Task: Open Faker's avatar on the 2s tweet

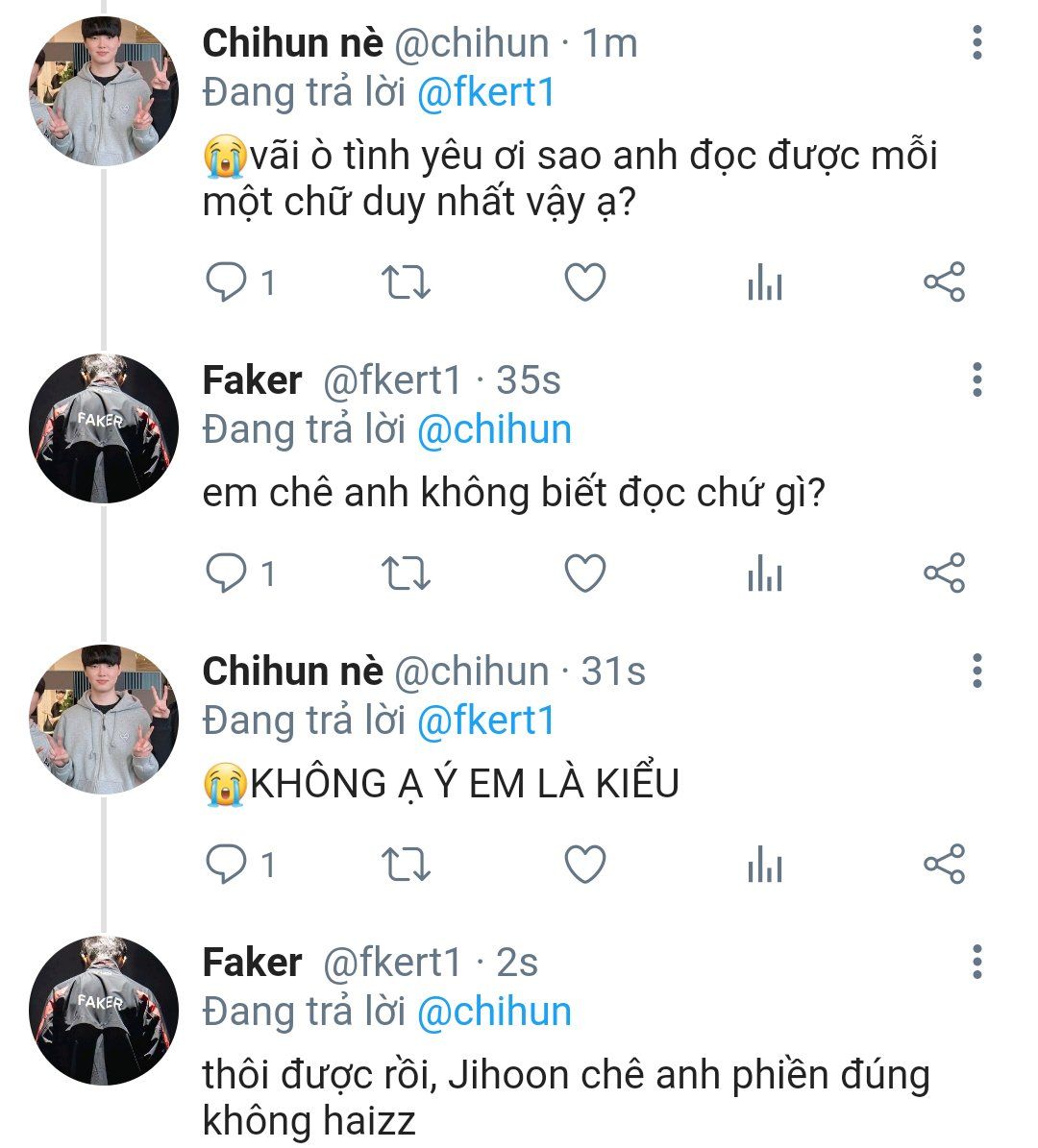Action: pos(105,1010)
